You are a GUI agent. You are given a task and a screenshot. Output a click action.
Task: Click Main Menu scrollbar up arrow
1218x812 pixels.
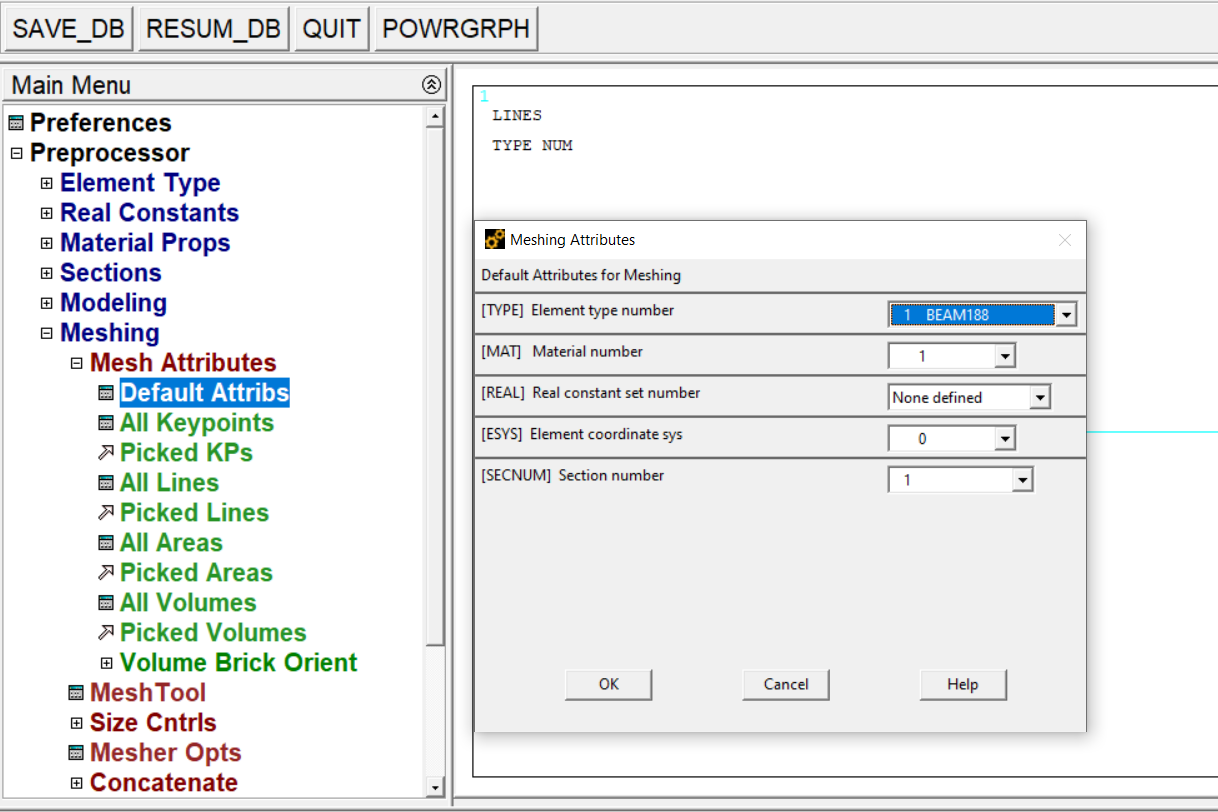point(434,116)
